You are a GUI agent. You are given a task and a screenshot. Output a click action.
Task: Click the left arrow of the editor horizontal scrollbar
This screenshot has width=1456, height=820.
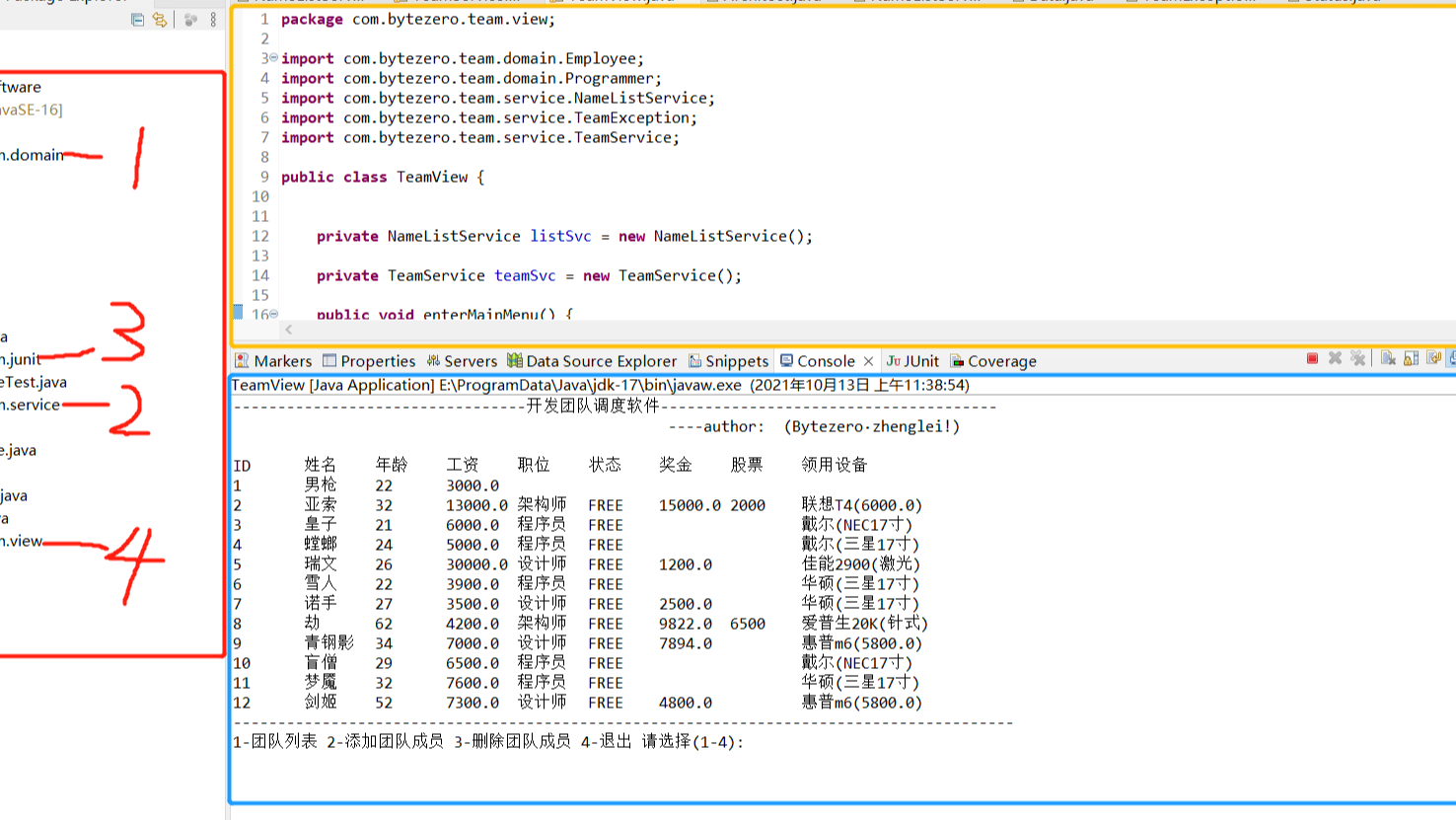(288, 330)
